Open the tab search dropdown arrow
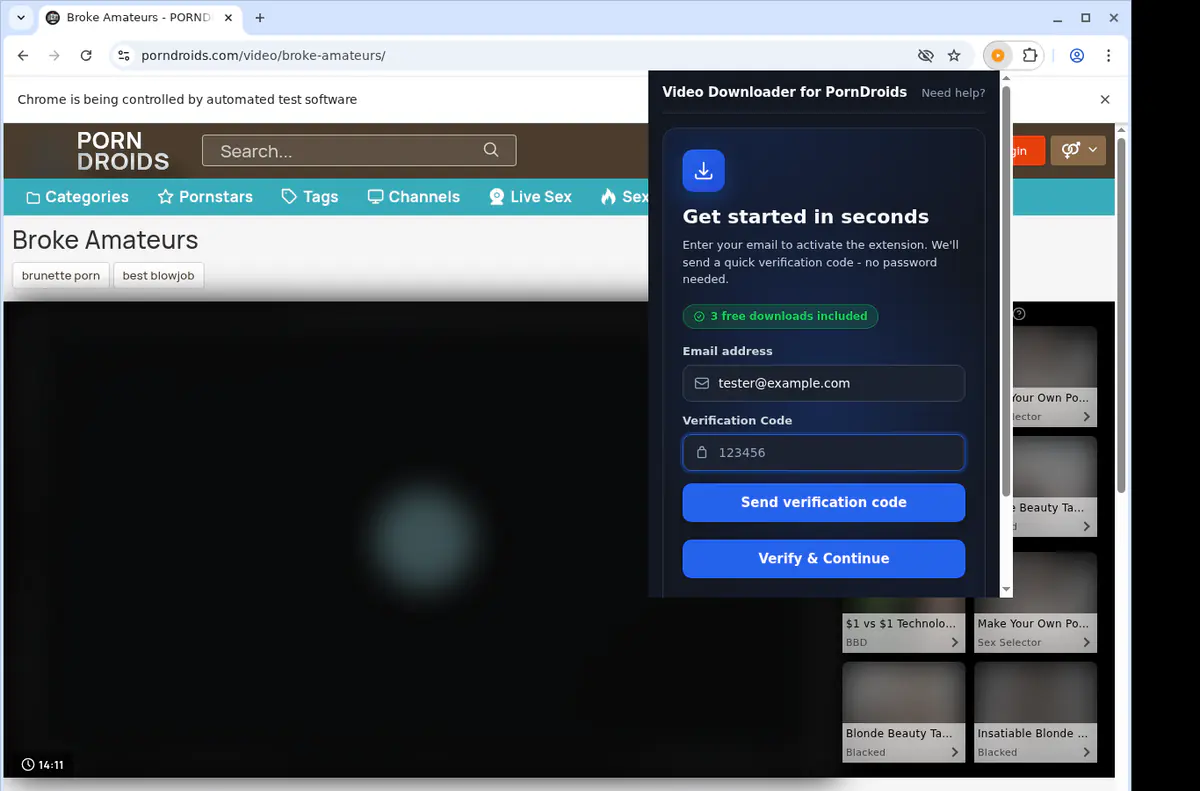The width and height of the screenshot is (1200, 791). tap(21, 18)
